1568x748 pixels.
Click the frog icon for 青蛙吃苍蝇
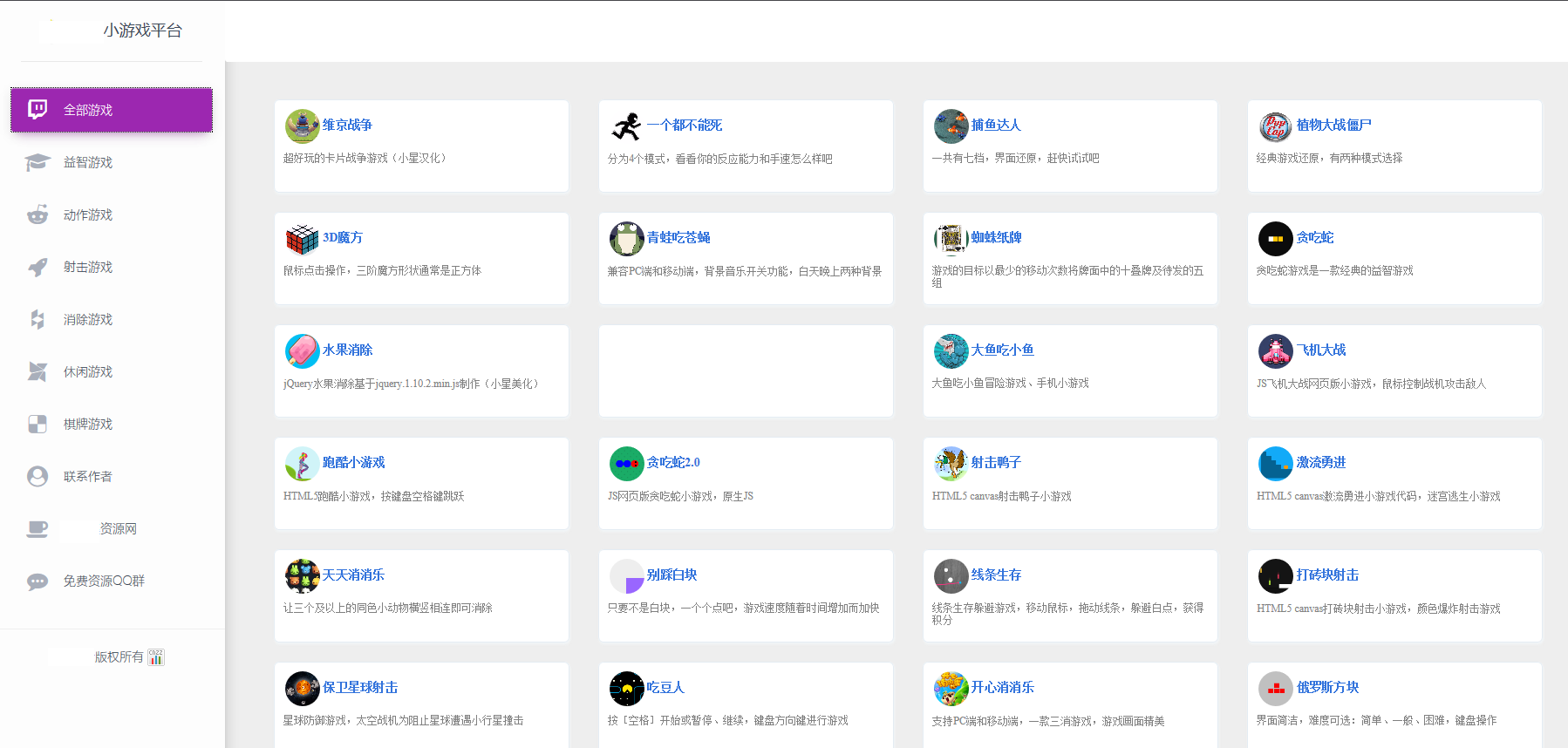point(626,239)
